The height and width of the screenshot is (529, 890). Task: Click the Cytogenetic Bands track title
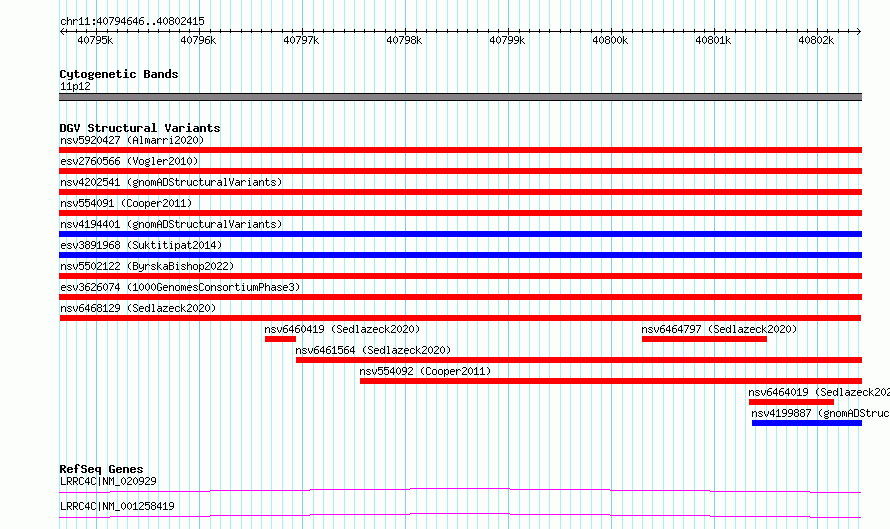coord(119,74)
